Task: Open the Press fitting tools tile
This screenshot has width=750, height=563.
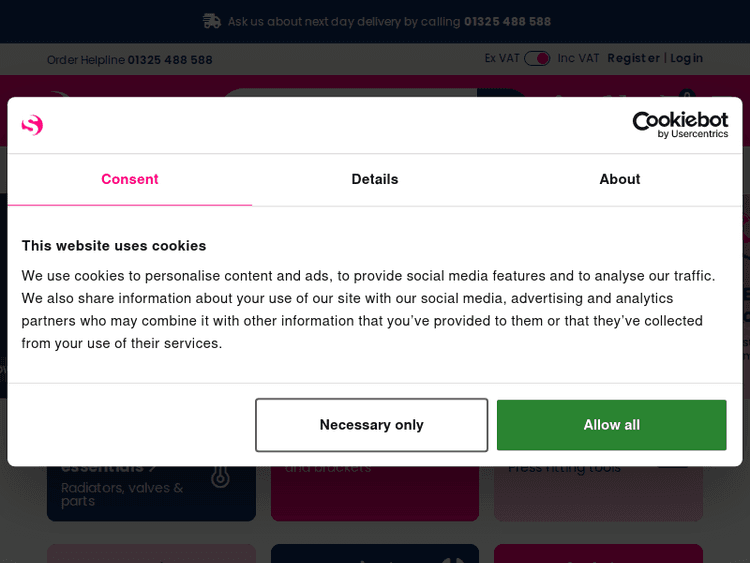Action: pyautogui.click(x=598, y=494)
